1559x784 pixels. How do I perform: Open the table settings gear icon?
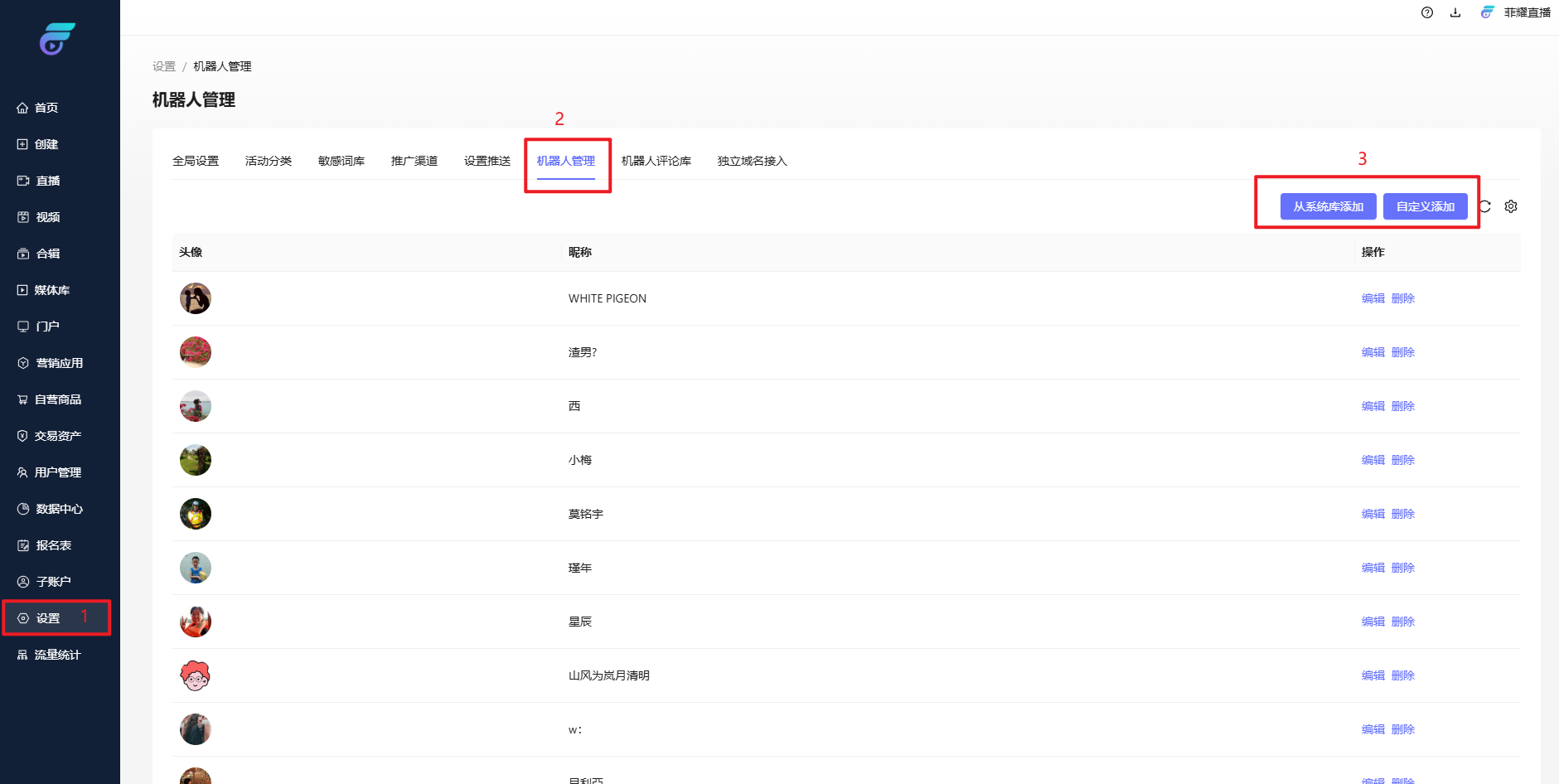[x=1511, y=206]
